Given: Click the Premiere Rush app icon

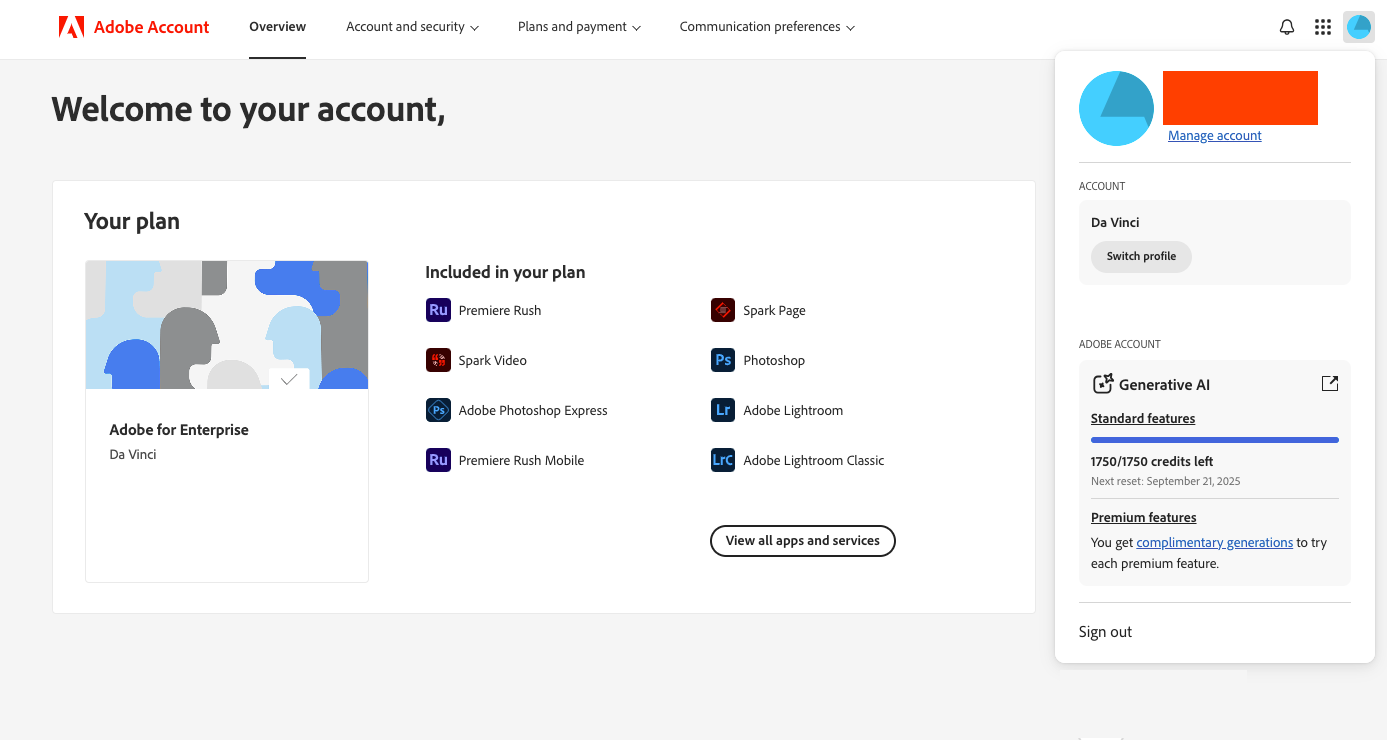Looking at the screenshot, I should [x=438, y=310].
